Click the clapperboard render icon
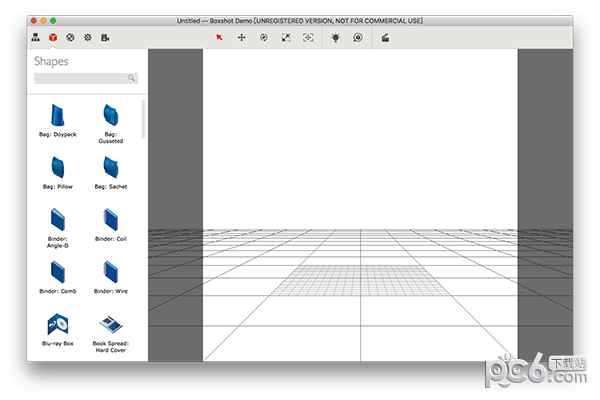This screenshot has height=400, width=600. (x=385, y=38)
